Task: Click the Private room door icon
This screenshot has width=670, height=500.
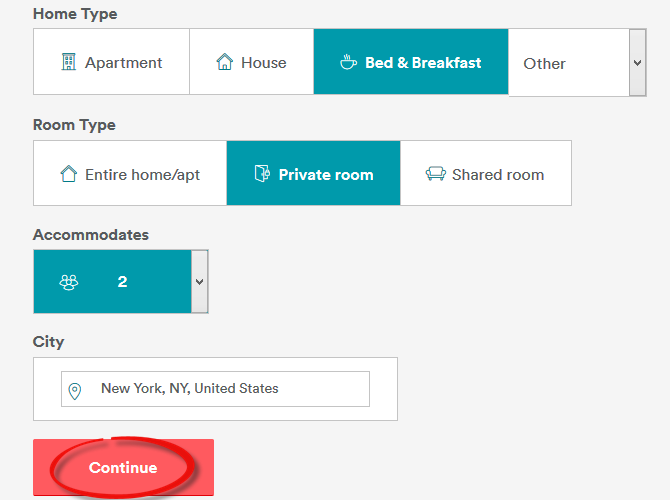Action: (262, 174)
